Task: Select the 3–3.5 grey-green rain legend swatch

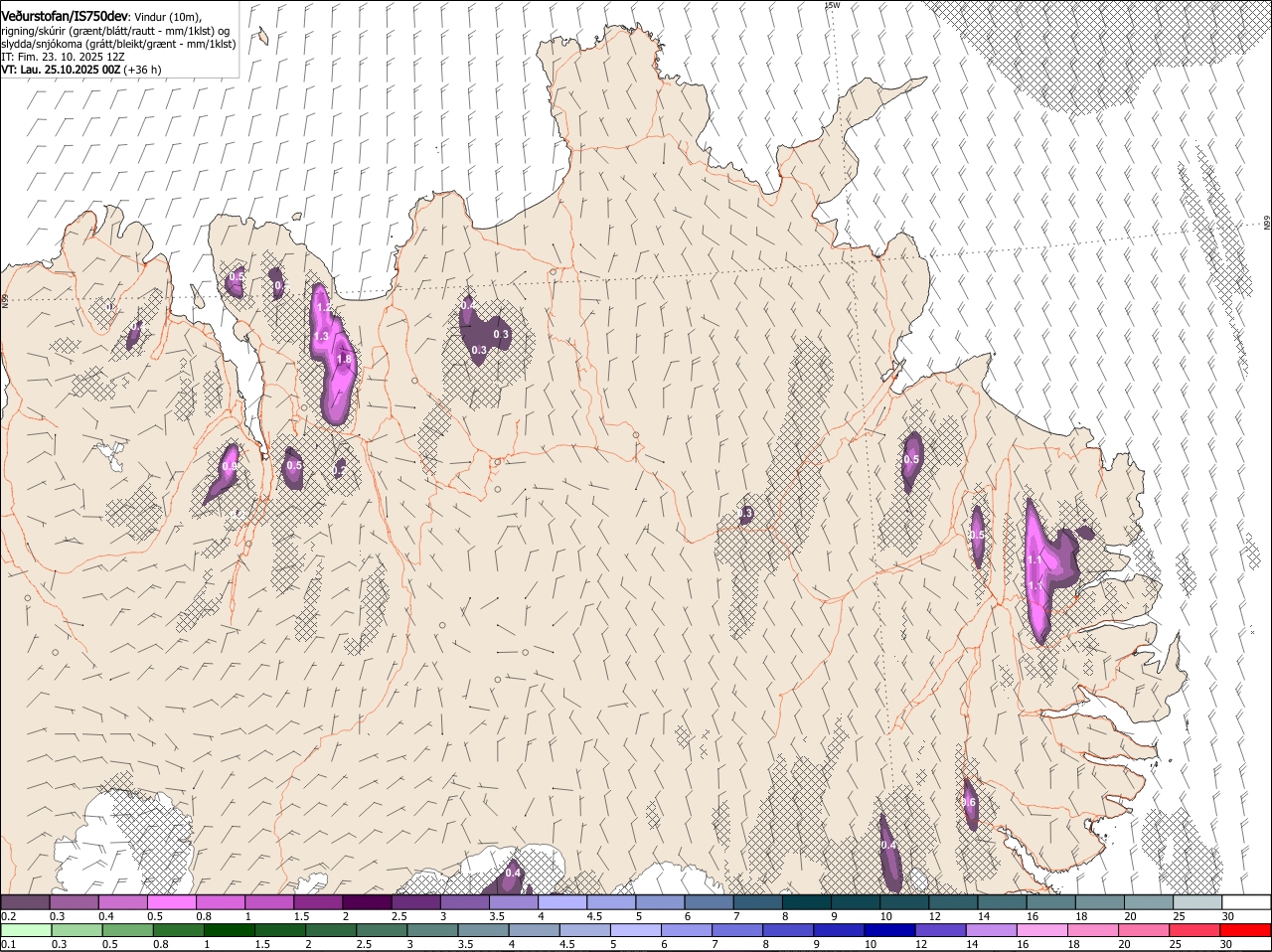Action: click(x=432, y=930)
